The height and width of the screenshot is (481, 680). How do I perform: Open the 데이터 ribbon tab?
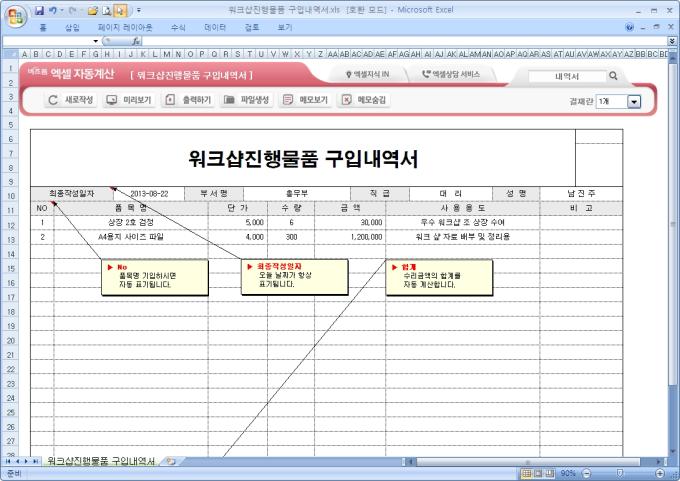point(215,28)
